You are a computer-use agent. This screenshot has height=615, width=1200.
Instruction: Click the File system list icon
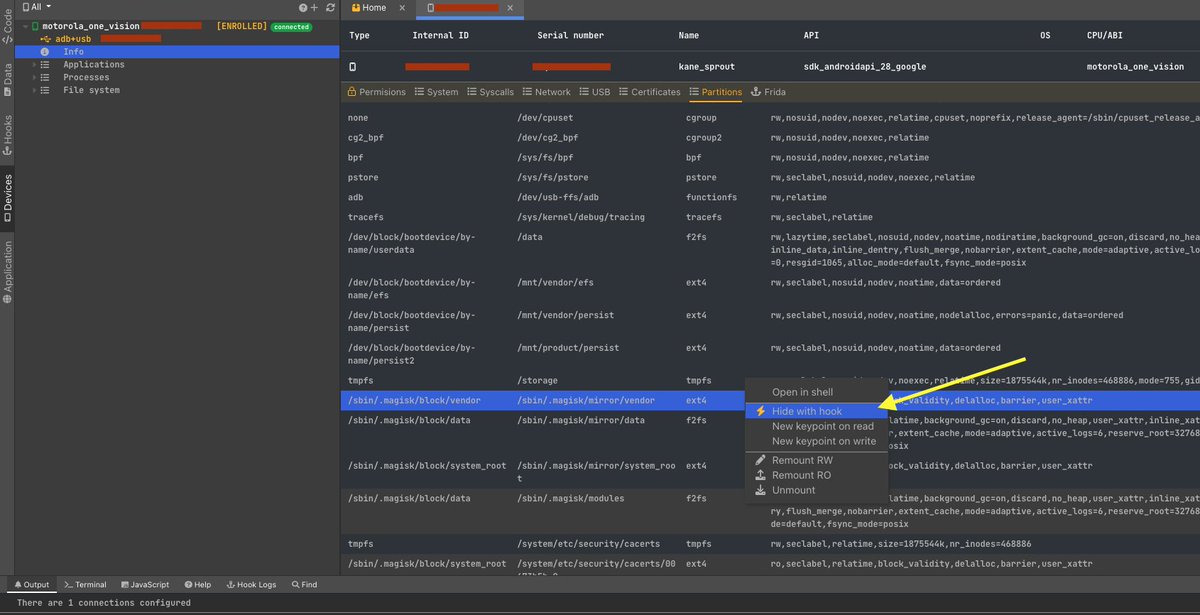(x=45, y=90)
